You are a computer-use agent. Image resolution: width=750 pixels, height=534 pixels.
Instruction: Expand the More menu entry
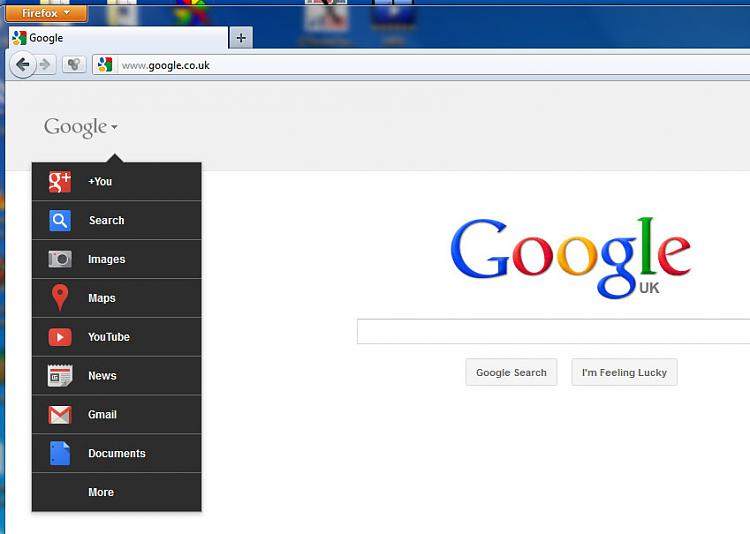coord(117,492)
